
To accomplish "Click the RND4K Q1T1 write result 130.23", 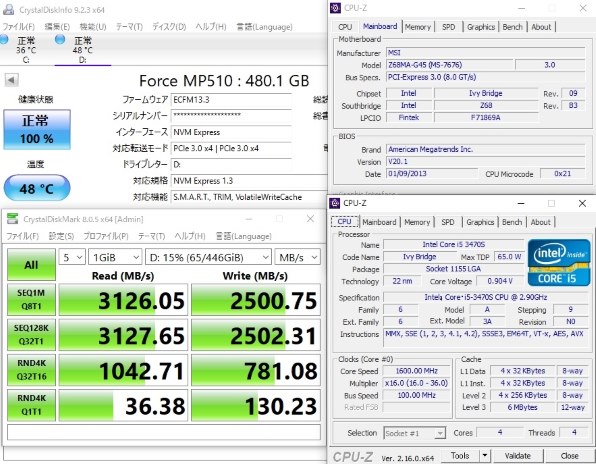I will pyautogui.click(x=256, y=405).
